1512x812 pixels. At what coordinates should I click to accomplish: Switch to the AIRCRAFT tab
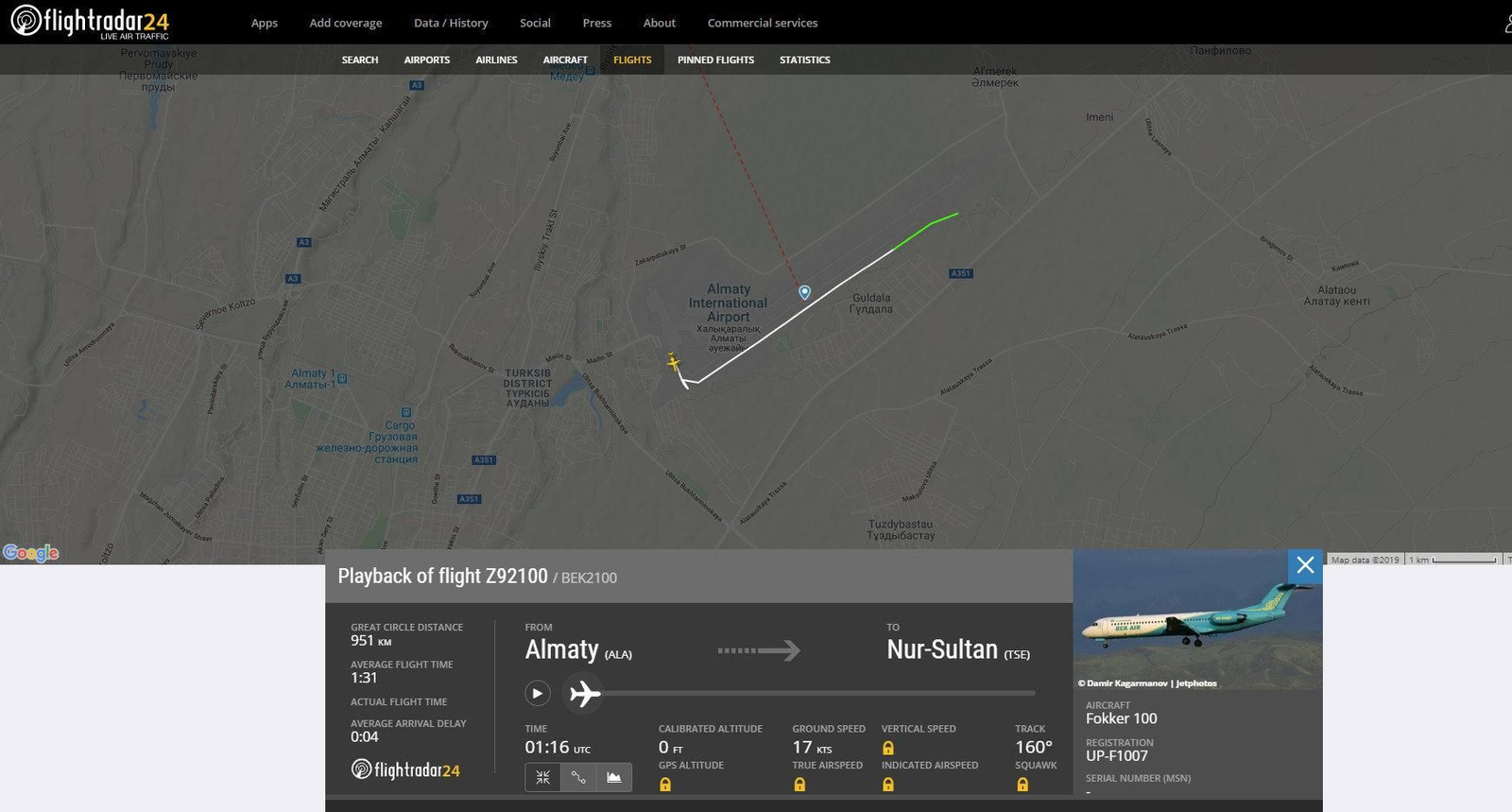coord(565,60)
